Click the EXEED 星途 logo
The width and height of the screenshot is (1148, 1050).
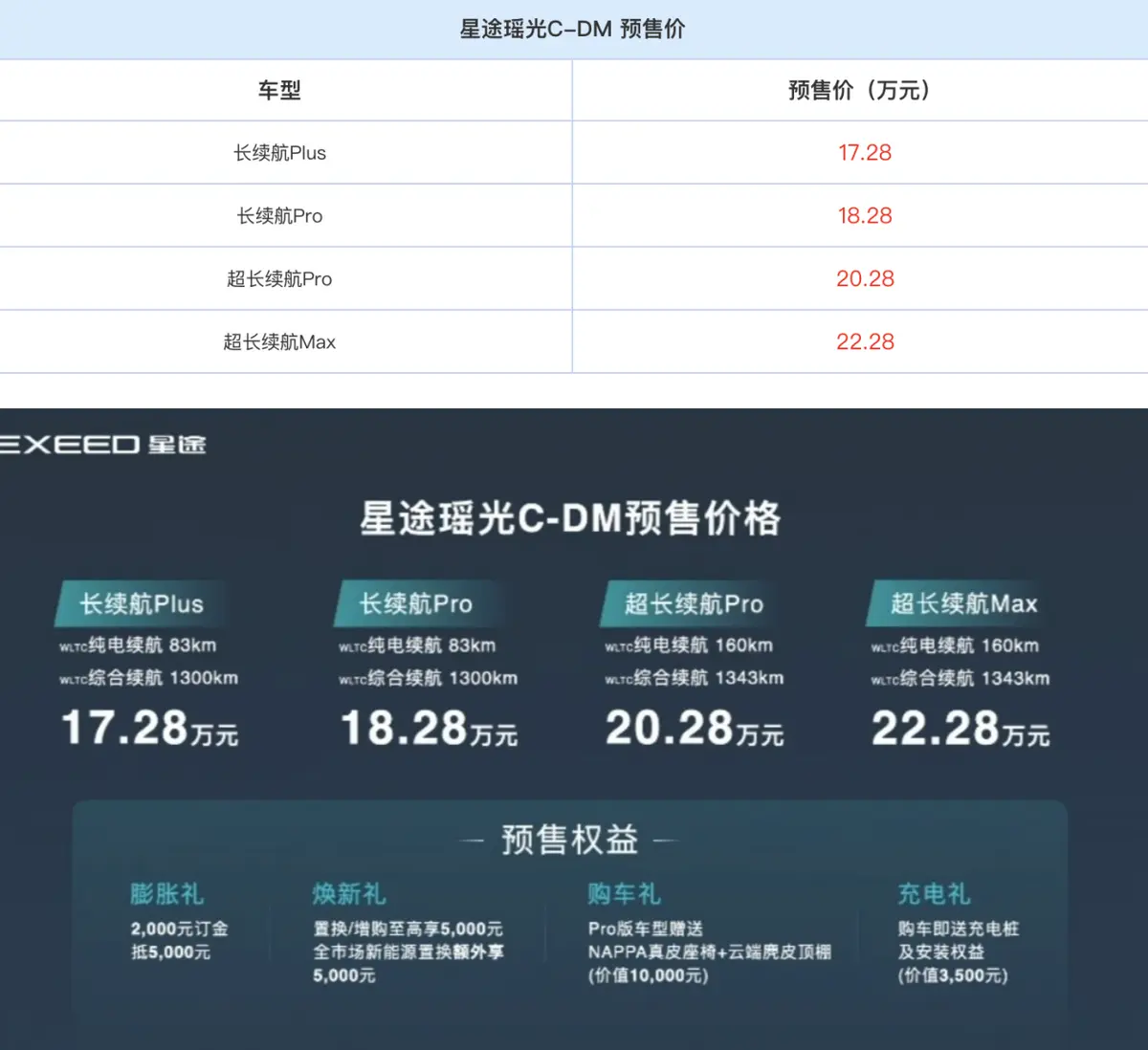[102, 445]
